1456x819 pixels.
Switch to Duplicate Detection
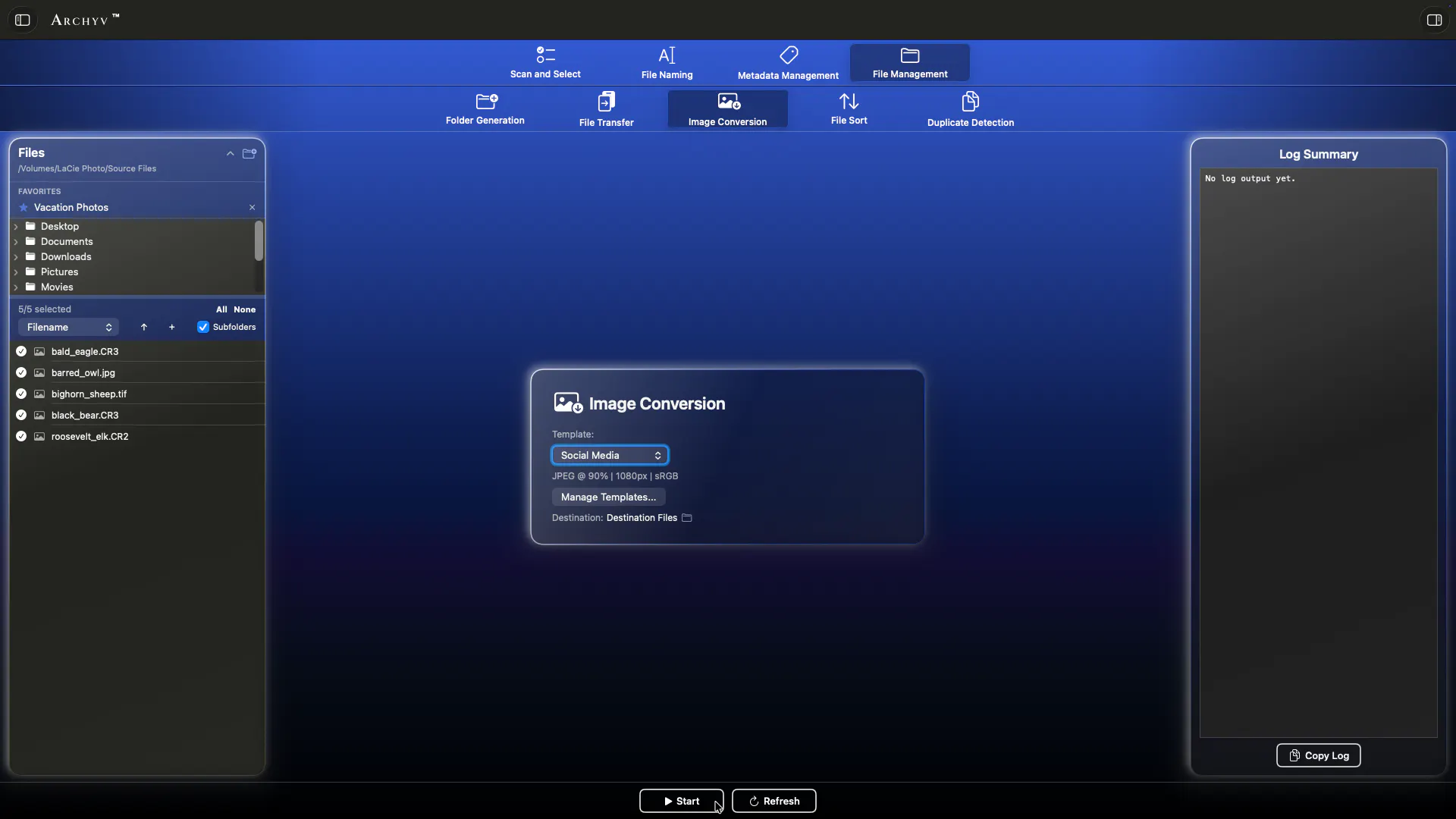pos(971,110)
